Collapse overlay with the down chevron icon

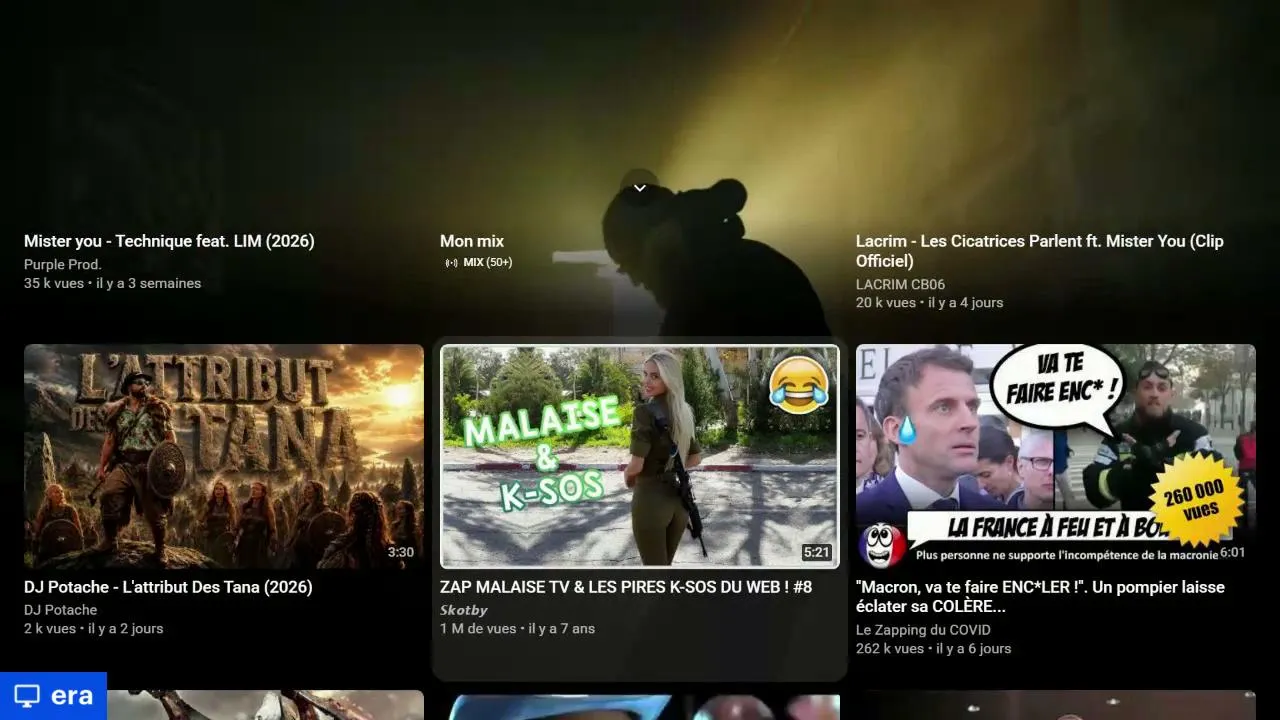click(640, 188)
